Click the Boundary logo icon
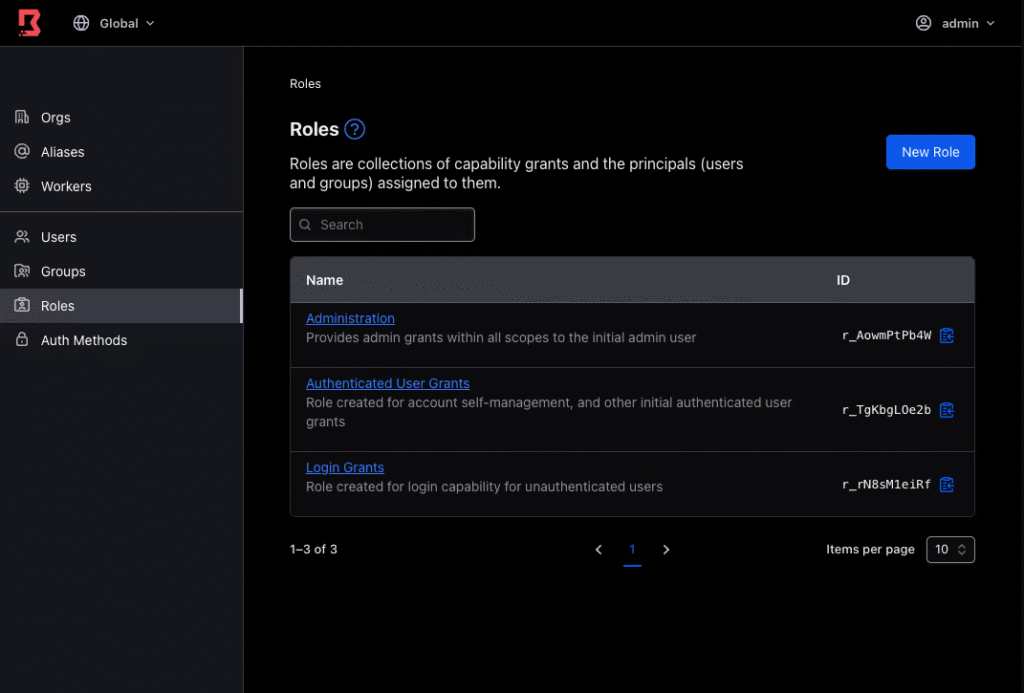 pos(29,23)
